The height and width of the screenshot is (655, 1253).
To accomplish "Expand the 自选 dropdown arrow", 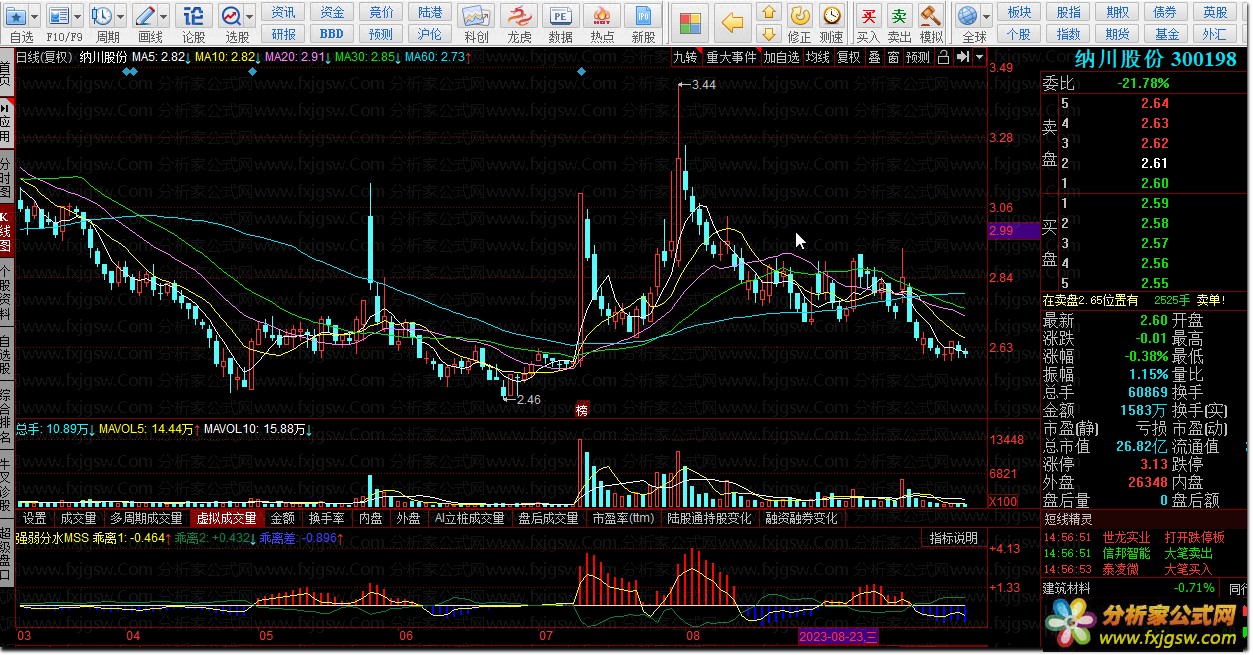I will (36, 16).
